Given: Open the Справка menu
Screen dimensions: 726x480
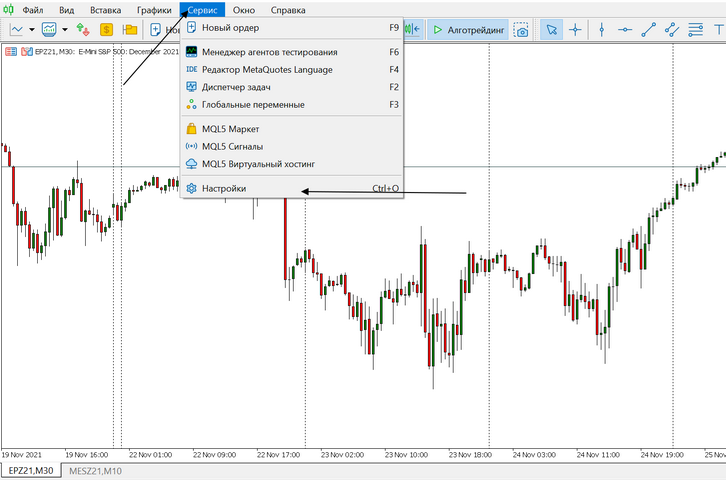Looking at the screenshot, I should 288,10.
